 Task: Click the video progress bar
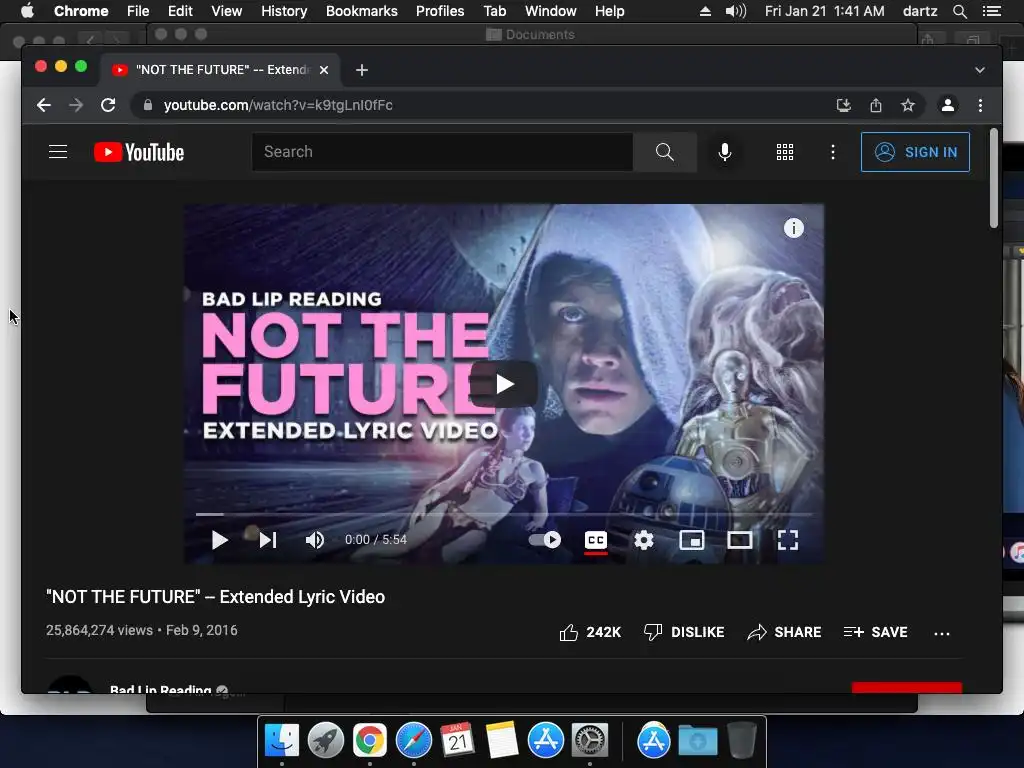point(504,515)
